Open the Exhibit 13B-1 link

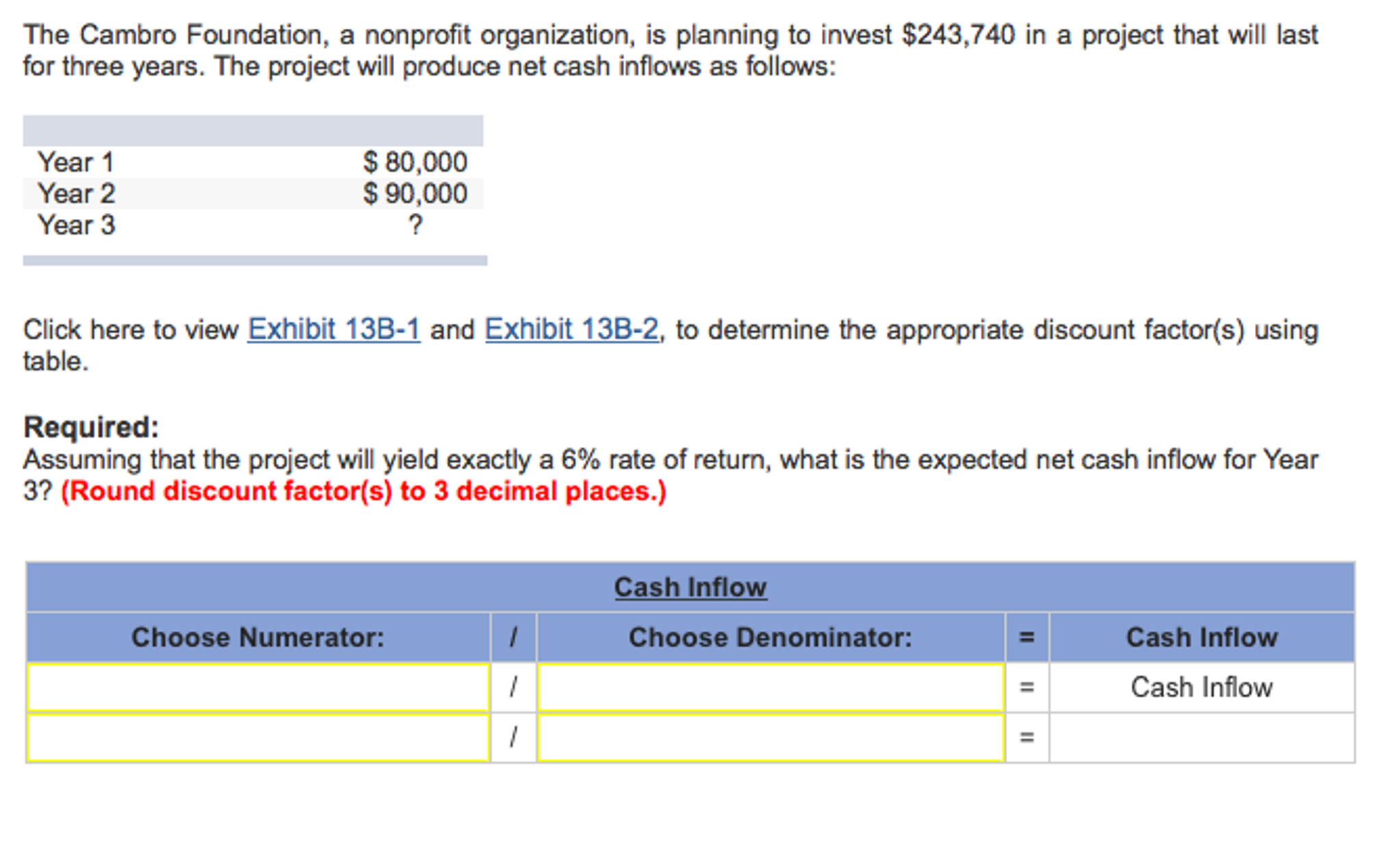point(333,329)
